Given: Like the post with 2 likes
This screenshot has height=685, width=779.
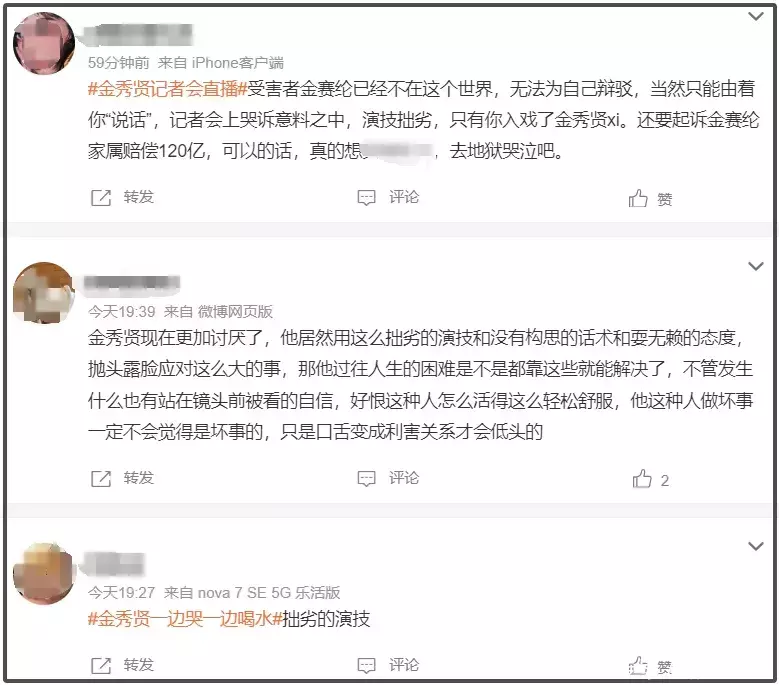Looking at the screenshot, I should click(x=642, y=479).
